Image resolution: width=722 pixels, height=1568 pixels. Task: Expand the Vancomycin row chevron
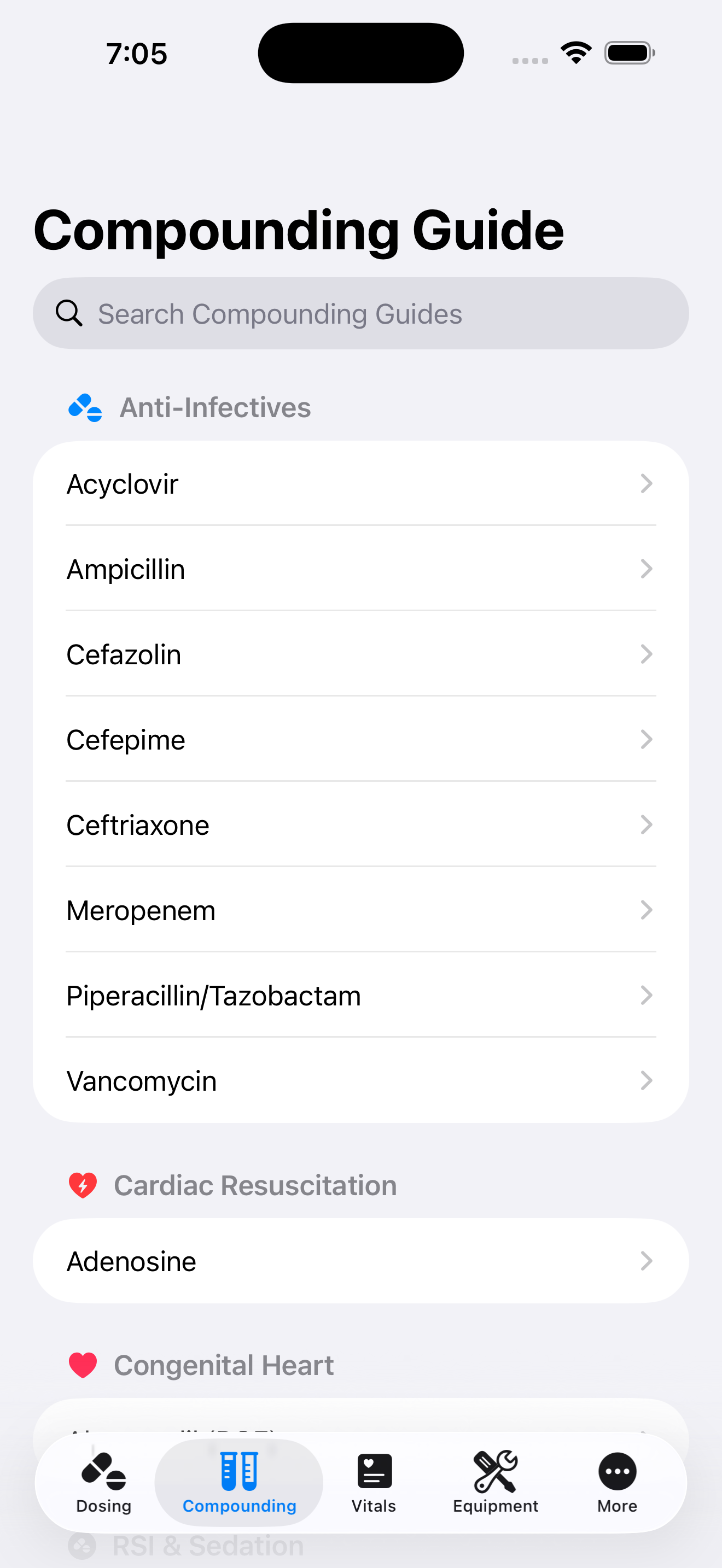click(x=646, y=1080)
